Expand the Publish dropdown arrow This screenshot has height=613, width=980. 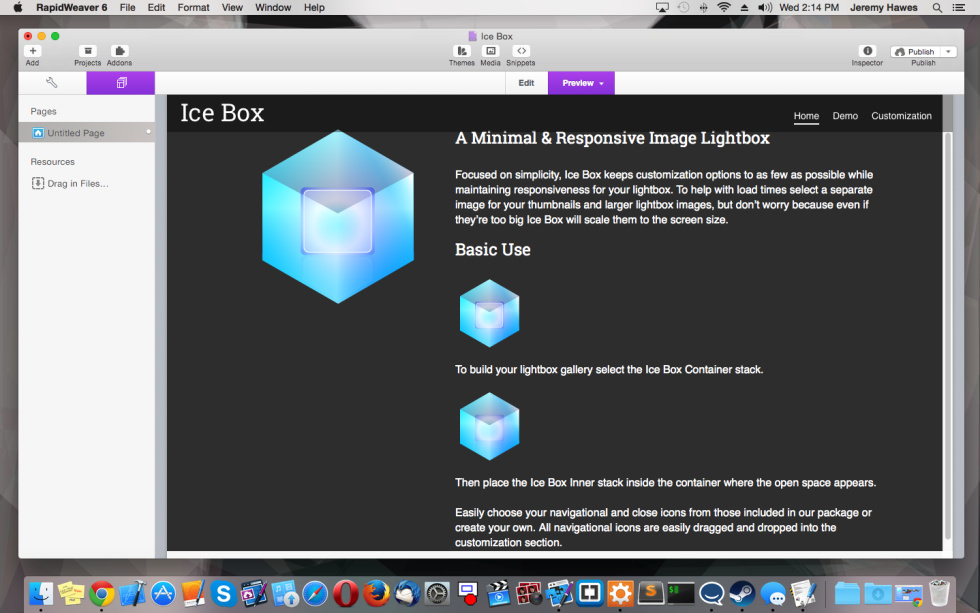pyautogui.click(x=949, y=52)
